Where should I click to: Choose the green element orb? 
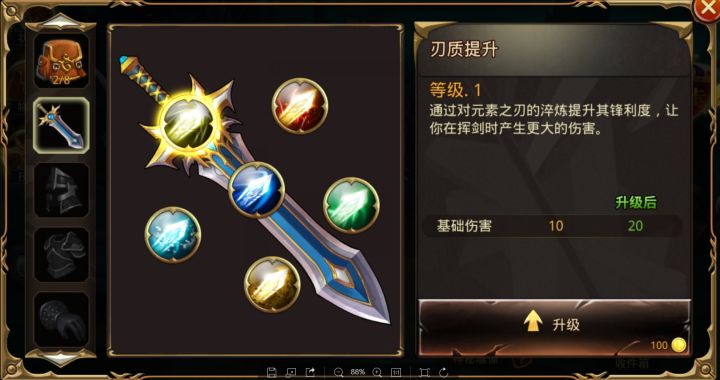pos(351,205)
